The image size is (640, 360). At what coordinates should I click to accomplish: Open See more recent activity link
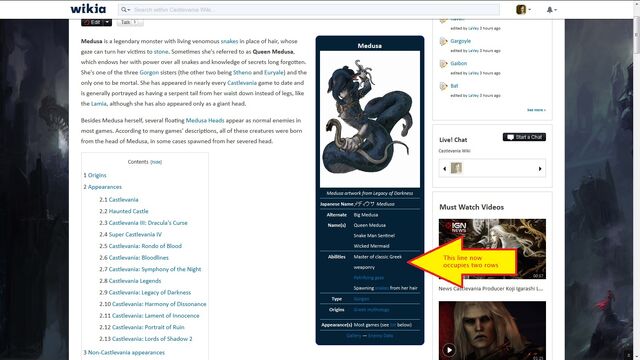(536, 110)
